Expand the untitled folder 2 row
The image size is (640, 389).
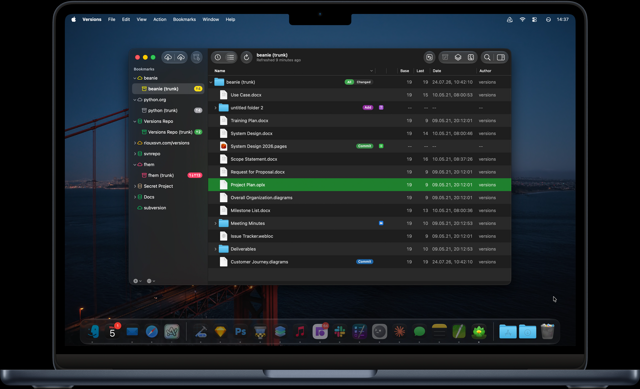(216, 108)
